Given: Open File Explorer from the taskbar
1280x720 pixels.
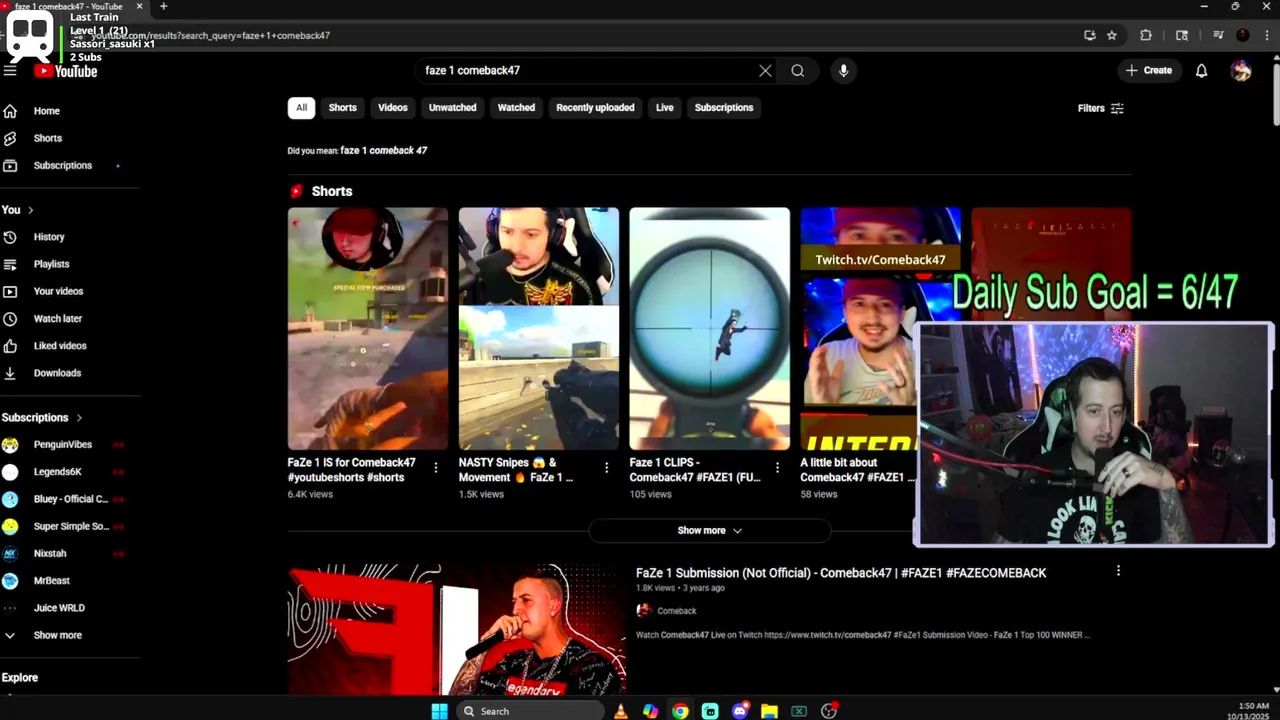Looking at the screenshot, I should click(769, 711).
